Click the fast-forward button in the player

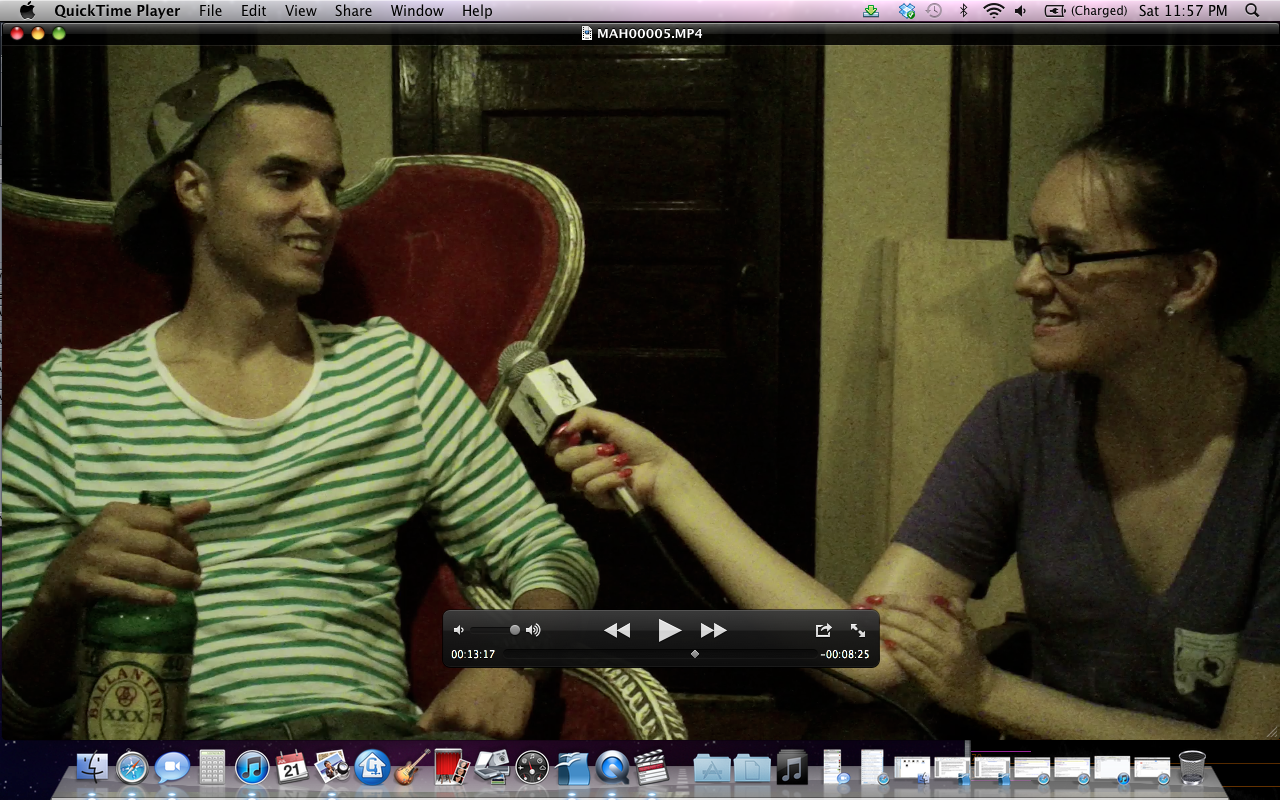pyautogui.click(x=713, y=630)
